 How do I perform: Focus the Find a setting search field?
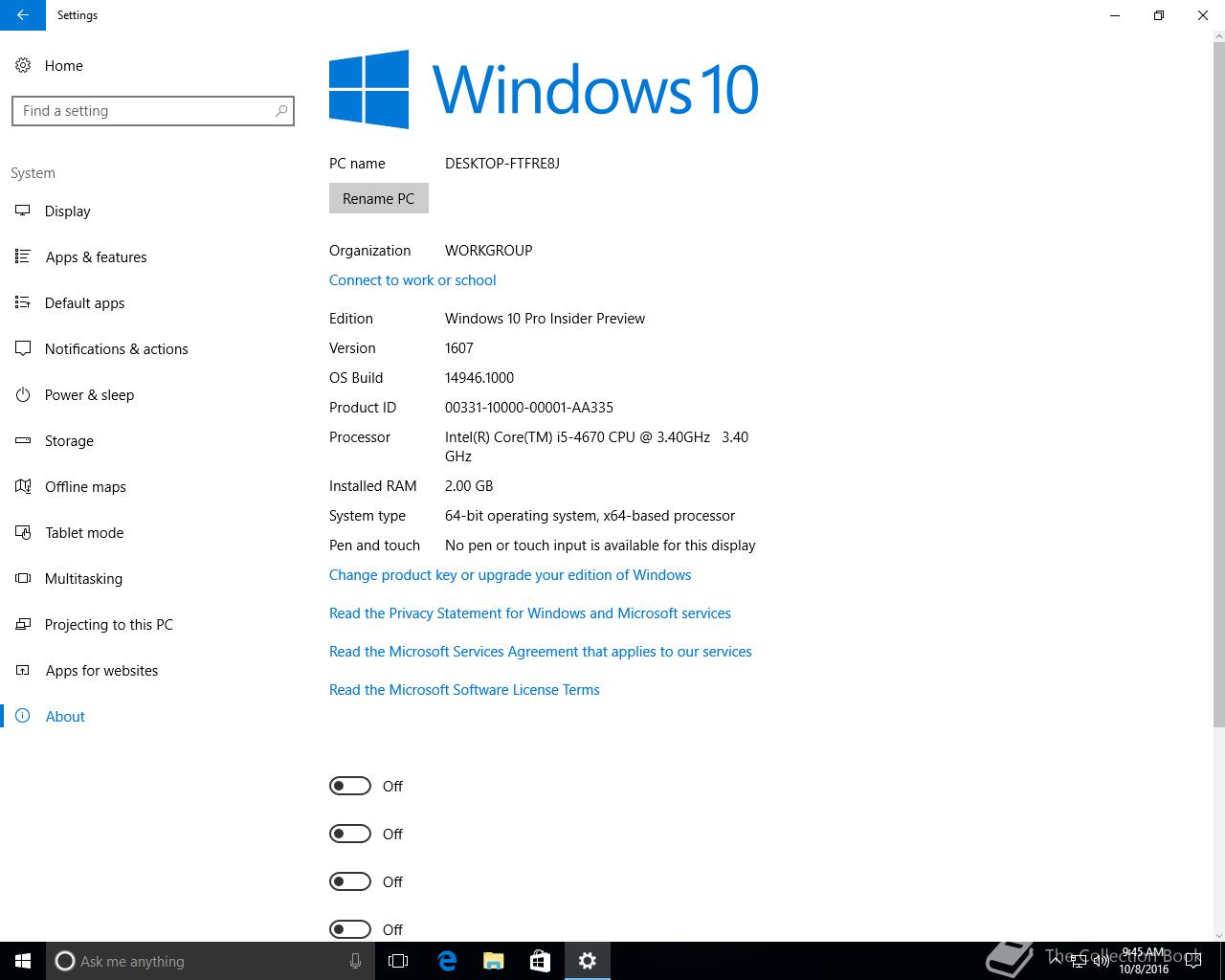[153, 111]
